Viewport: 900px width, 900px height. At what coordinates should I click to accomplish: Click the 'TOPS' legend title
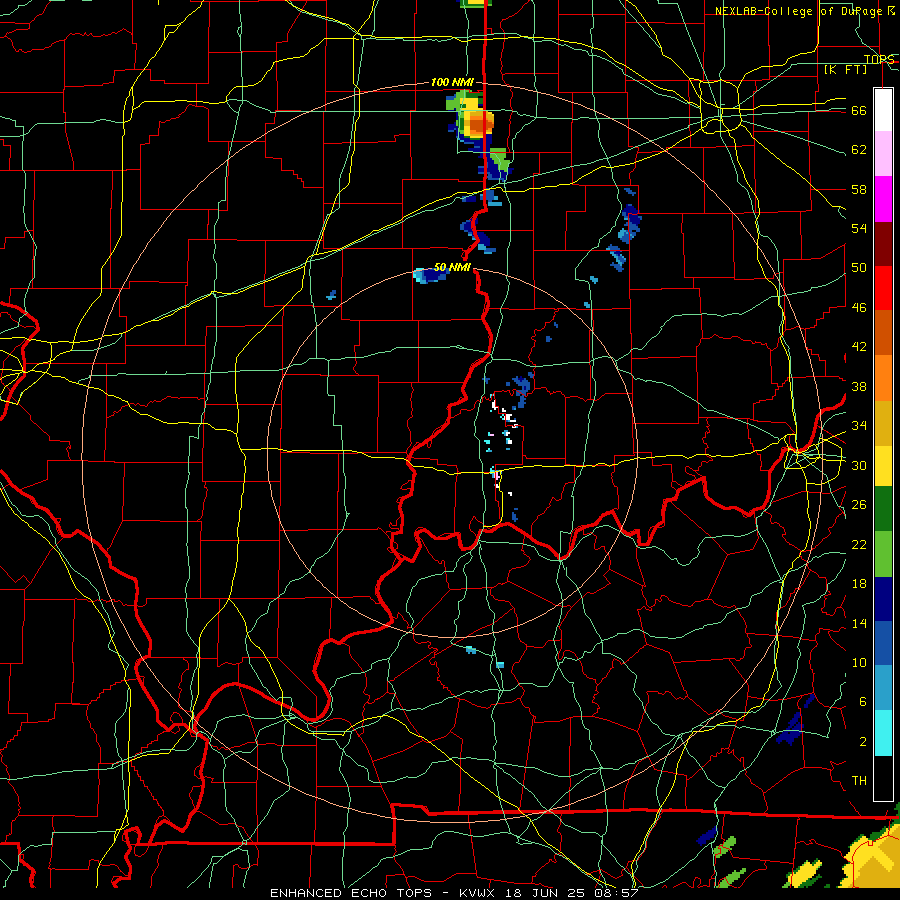pos(879,59)
